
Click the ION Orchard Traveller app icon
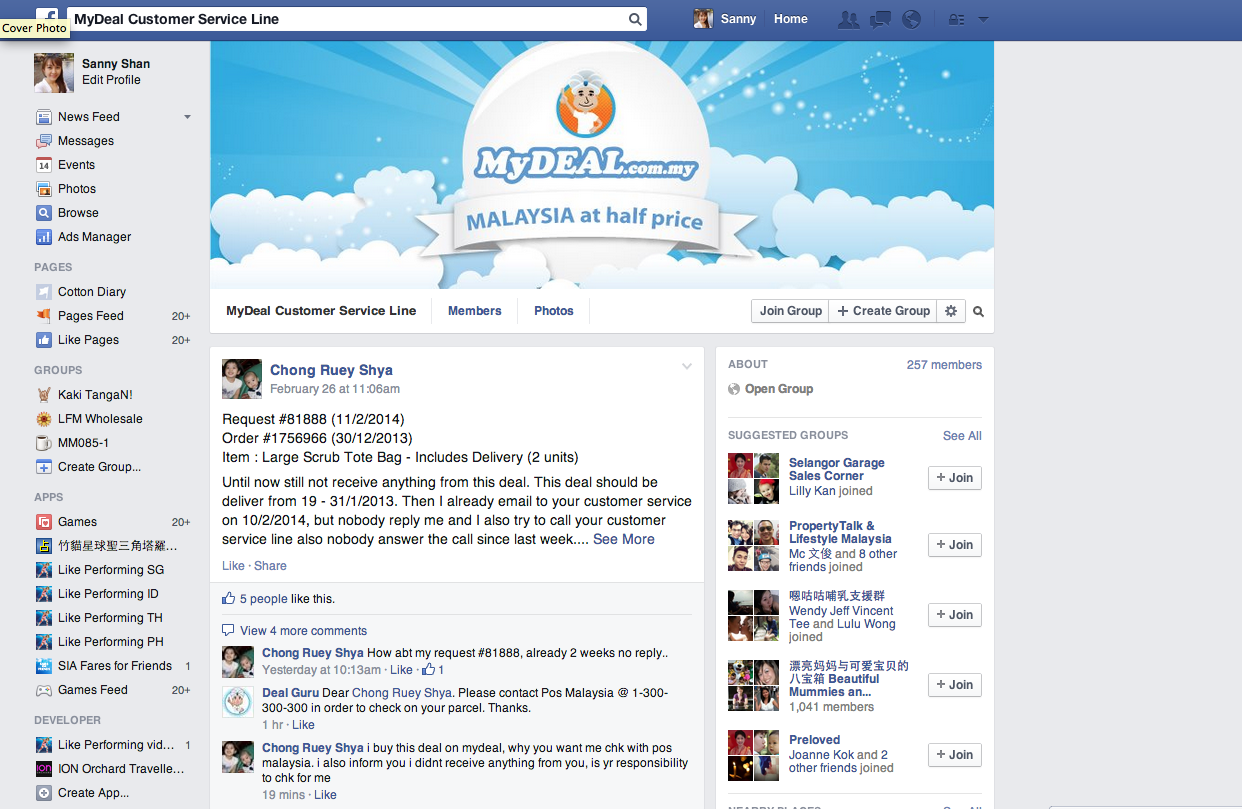(44, 769)
